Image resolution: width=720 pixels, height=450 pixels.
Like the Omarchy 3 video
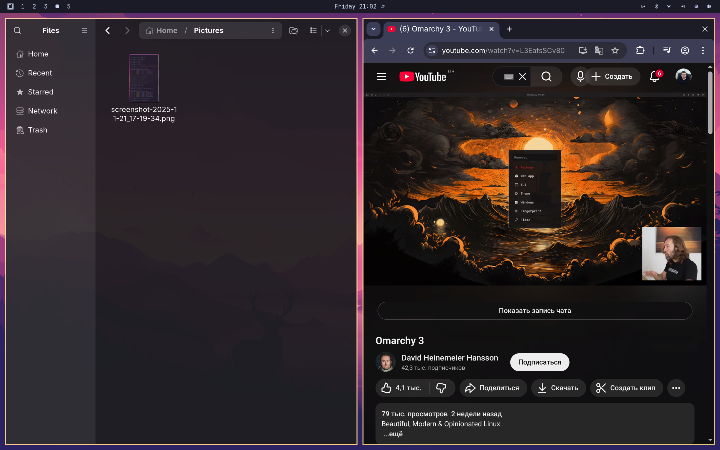pyautogui.click(x=399, y=388)
